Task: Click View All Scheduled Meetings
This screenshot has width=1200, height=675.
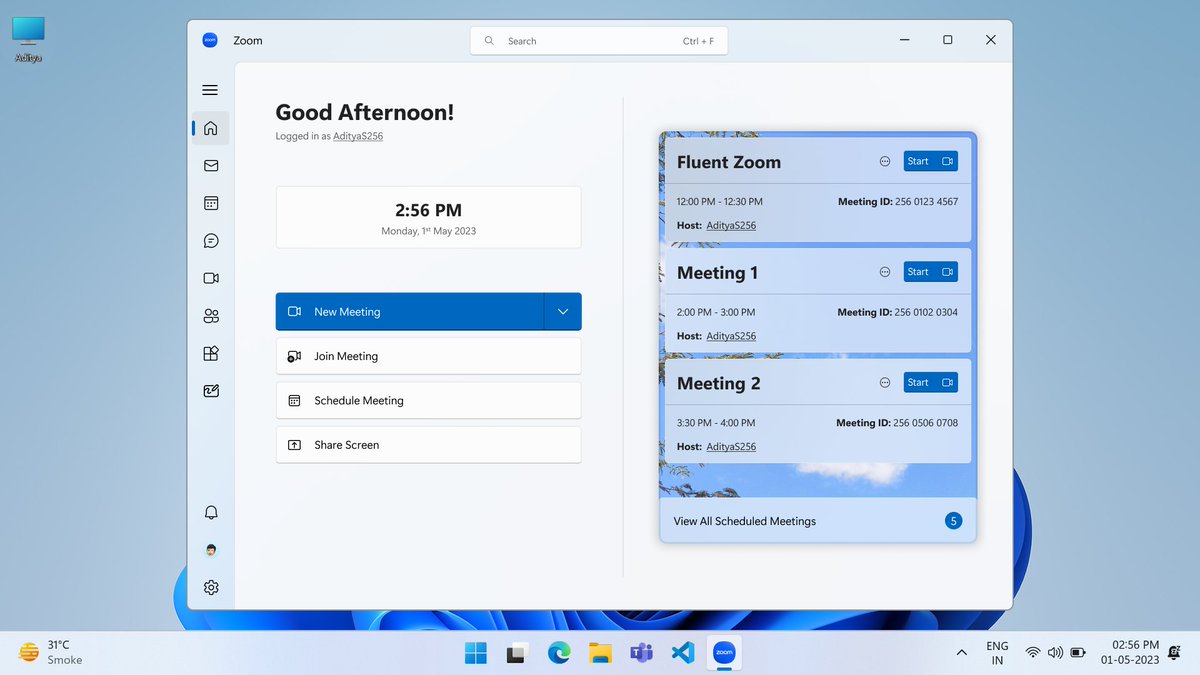Action: pyautogui.click(x=744, y=521)
